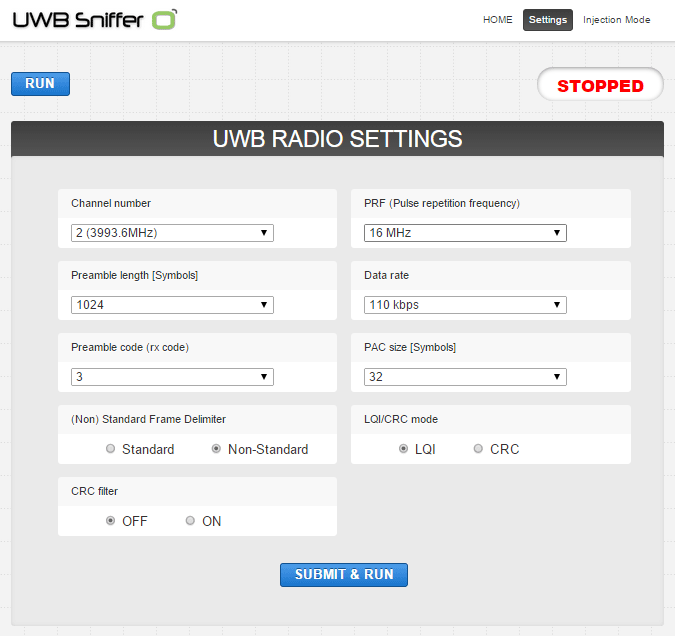Open the Channel number dropdown

pyautogui.click(x=172, y=233)
